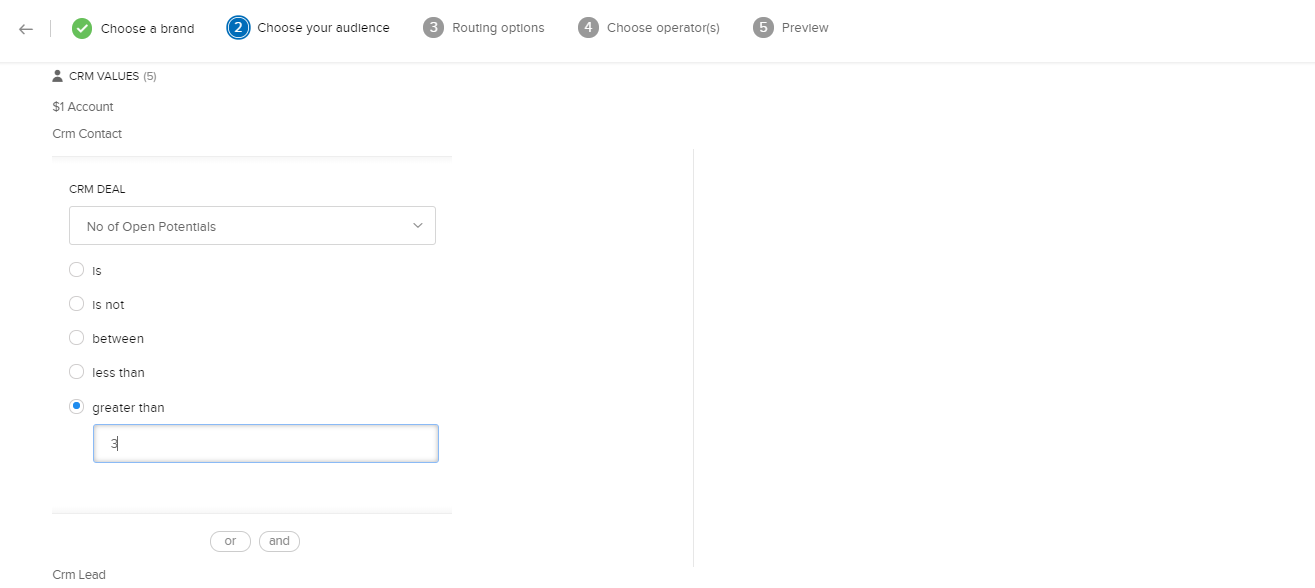Choose the "between" radio option
Screen dimensions: 1315x588
(x=77, y=338)
